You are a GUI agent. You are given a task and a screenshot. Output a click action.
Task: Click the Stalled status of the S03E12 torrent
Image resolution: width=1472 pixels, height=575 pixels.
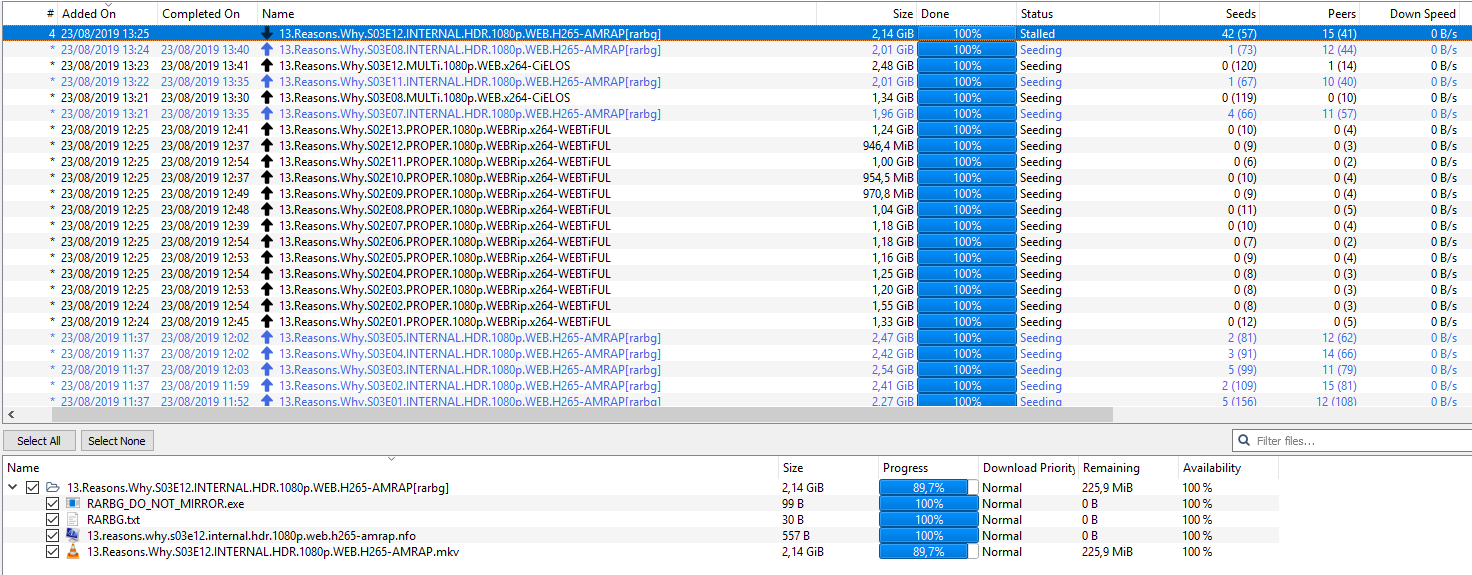[x=1037, y=33]
